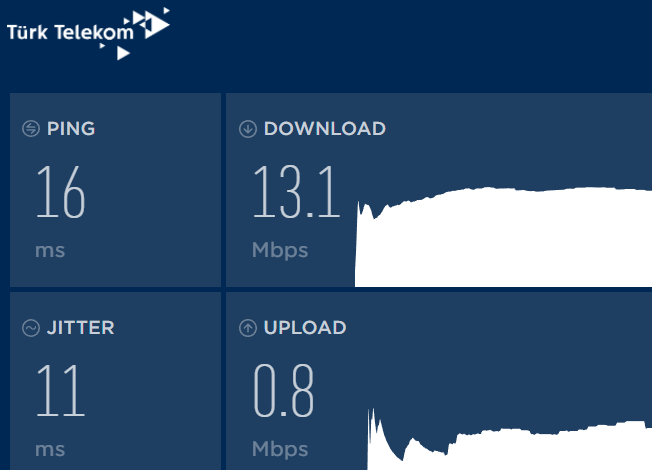Click the Türk Telekom logo
This screenshot has height=470, width=652.
pos(88,34)
